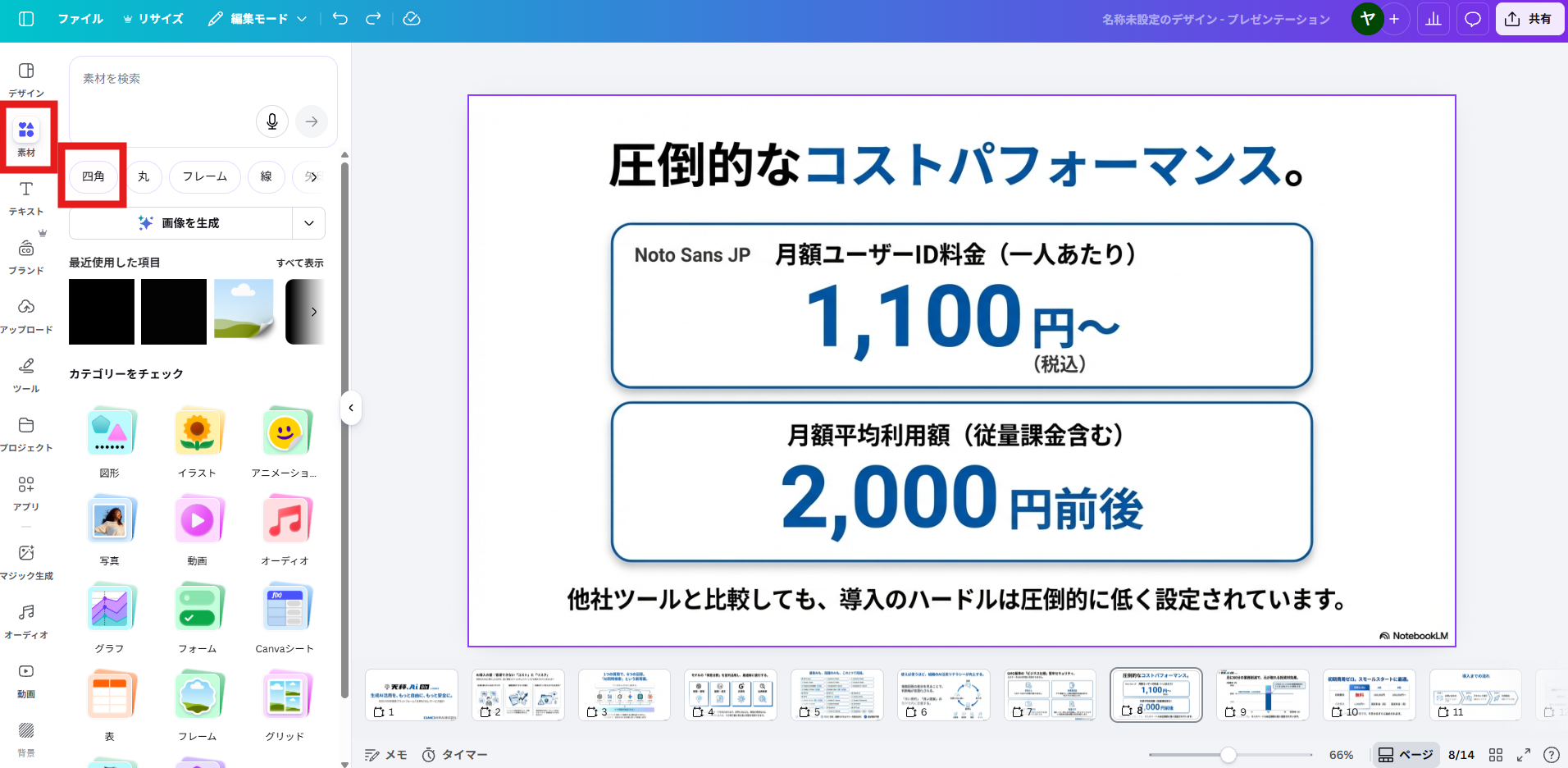Collapse the side panel with the chevron

351,408
